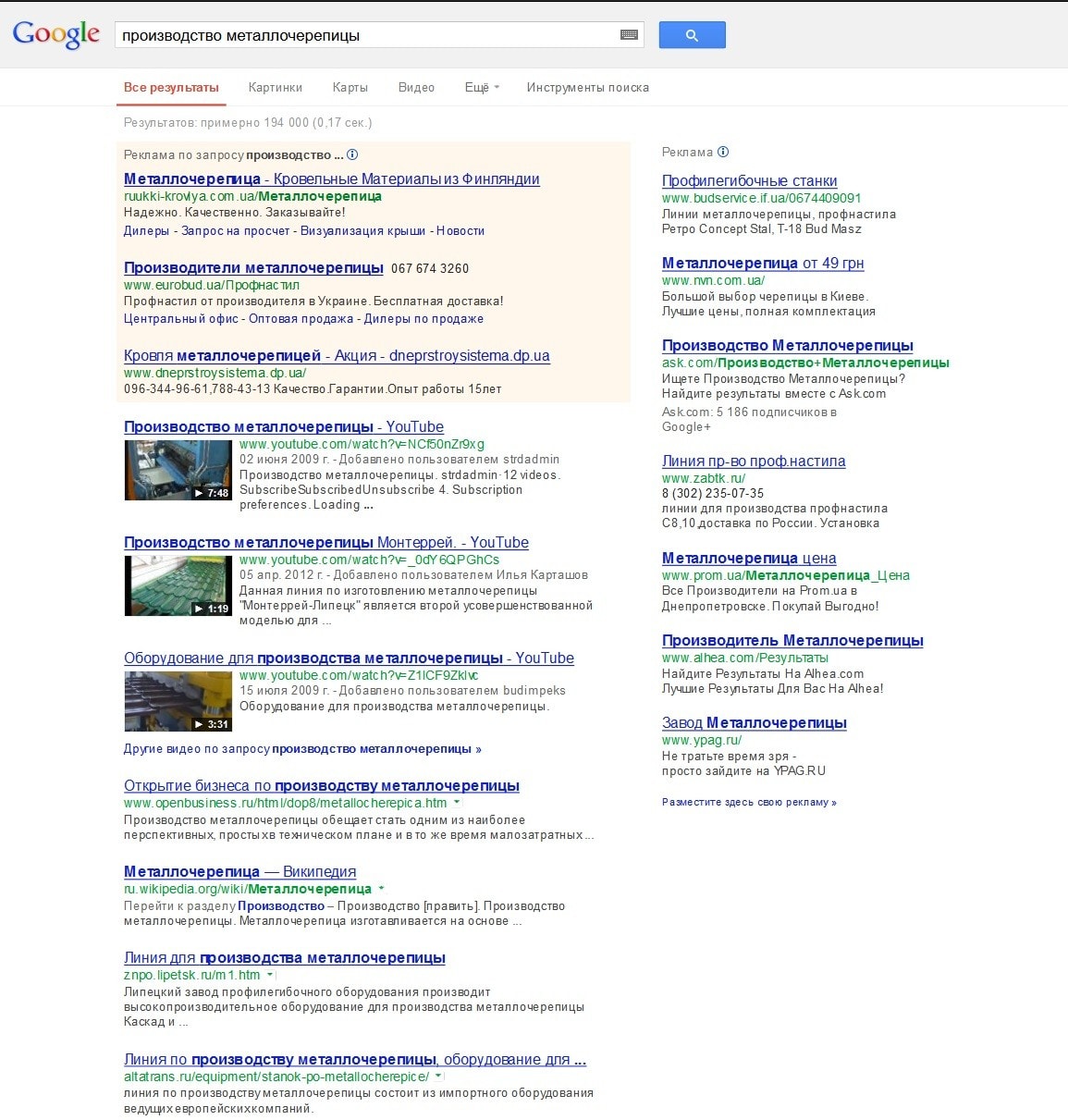Open 'Металлочерепица от 49 грн' side ad

pos(763,263)
